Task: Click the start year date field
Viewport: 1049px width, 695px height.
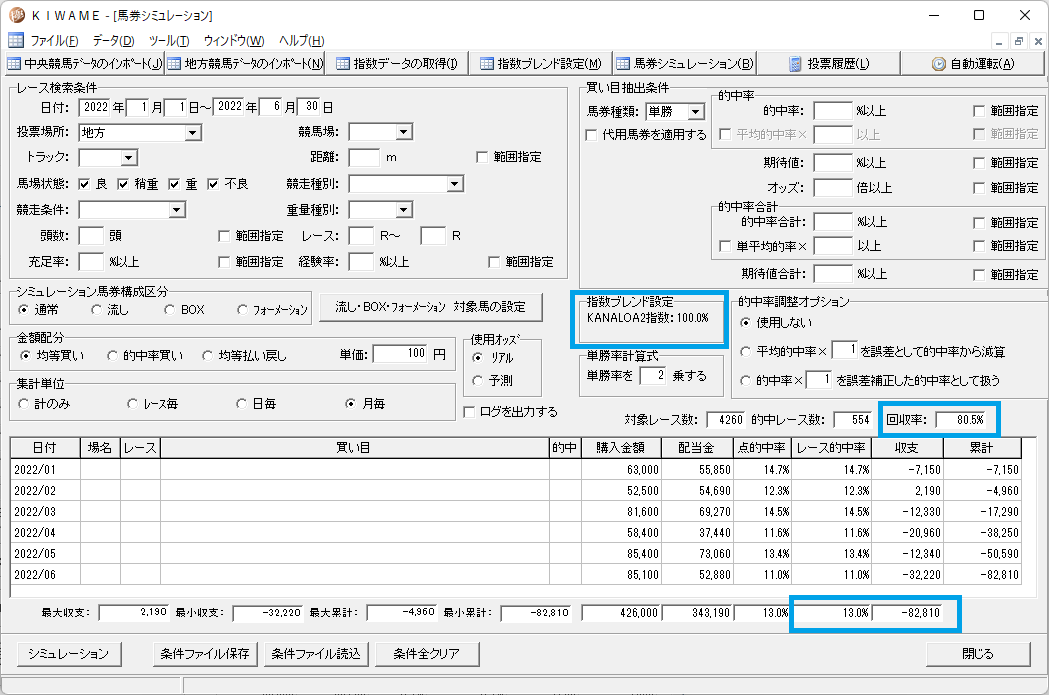Action: 94,107
